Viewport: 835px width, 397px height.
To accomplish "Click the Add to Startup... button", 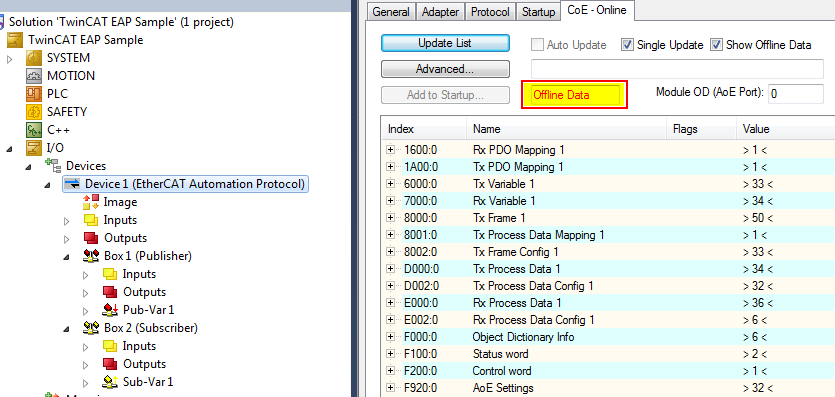I will 445,95.
